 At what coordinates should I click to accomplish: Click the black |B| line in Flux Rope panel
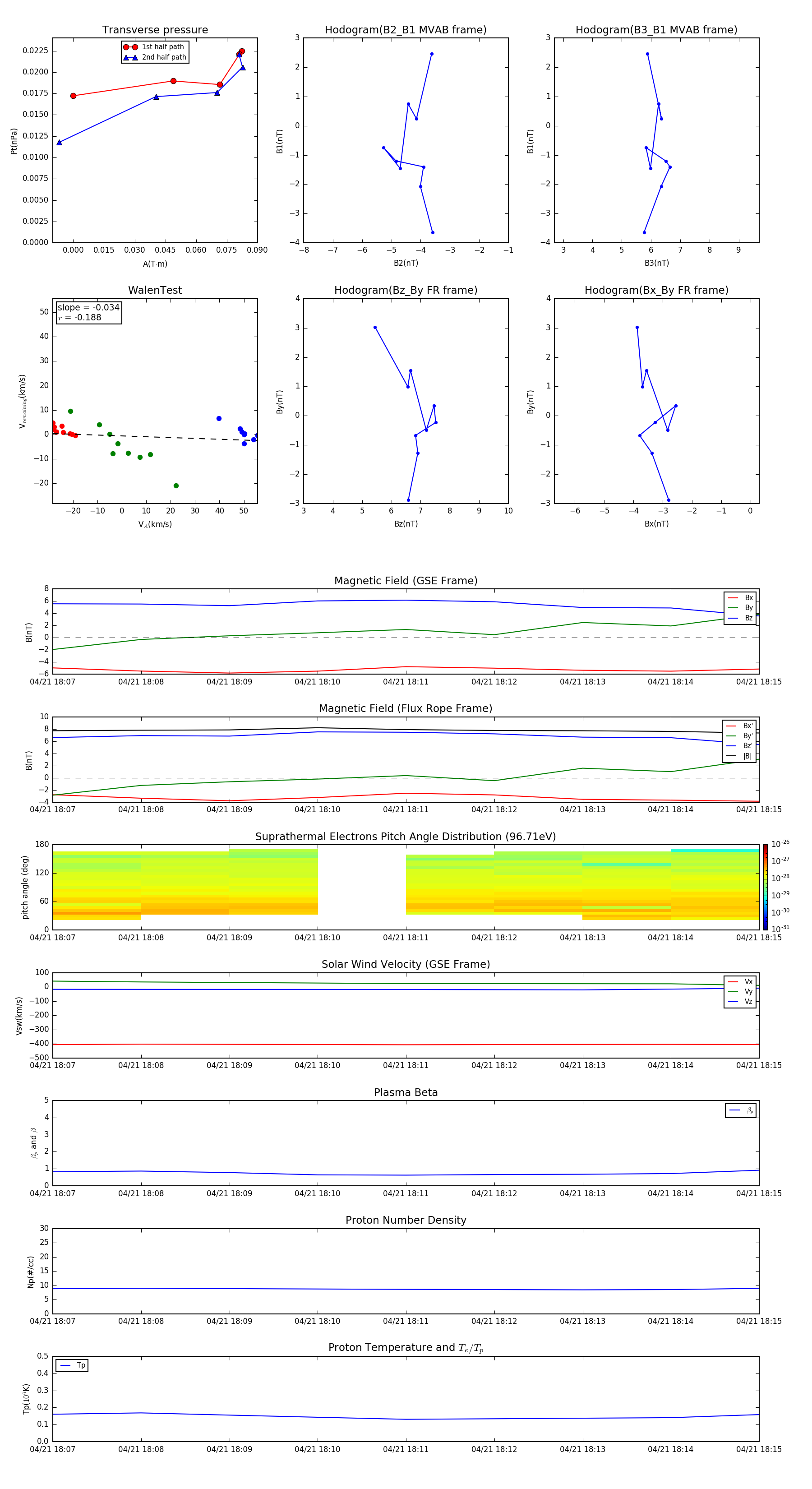click(405, 730)
